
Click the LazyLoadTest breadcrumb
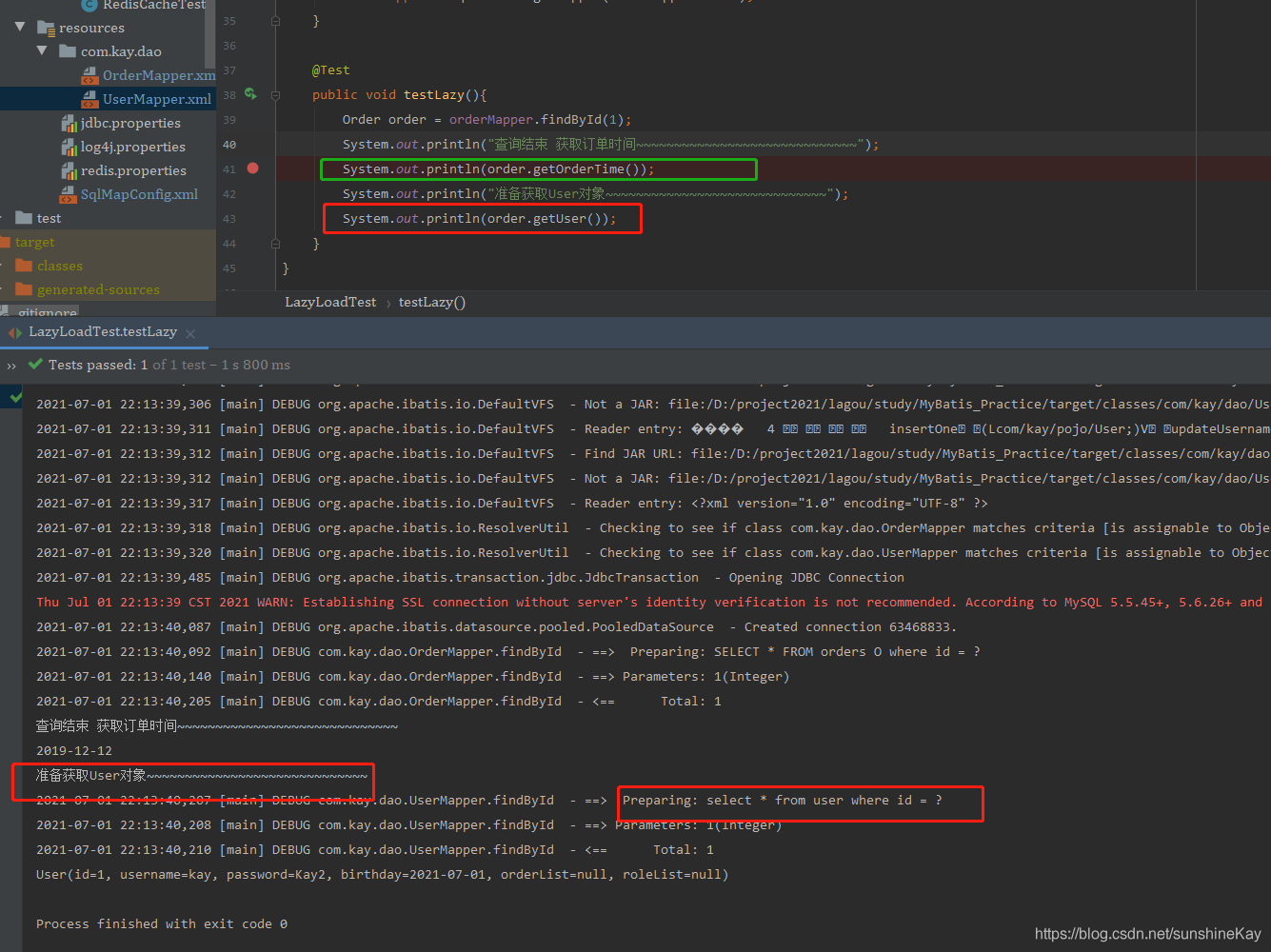click(330, 302)
